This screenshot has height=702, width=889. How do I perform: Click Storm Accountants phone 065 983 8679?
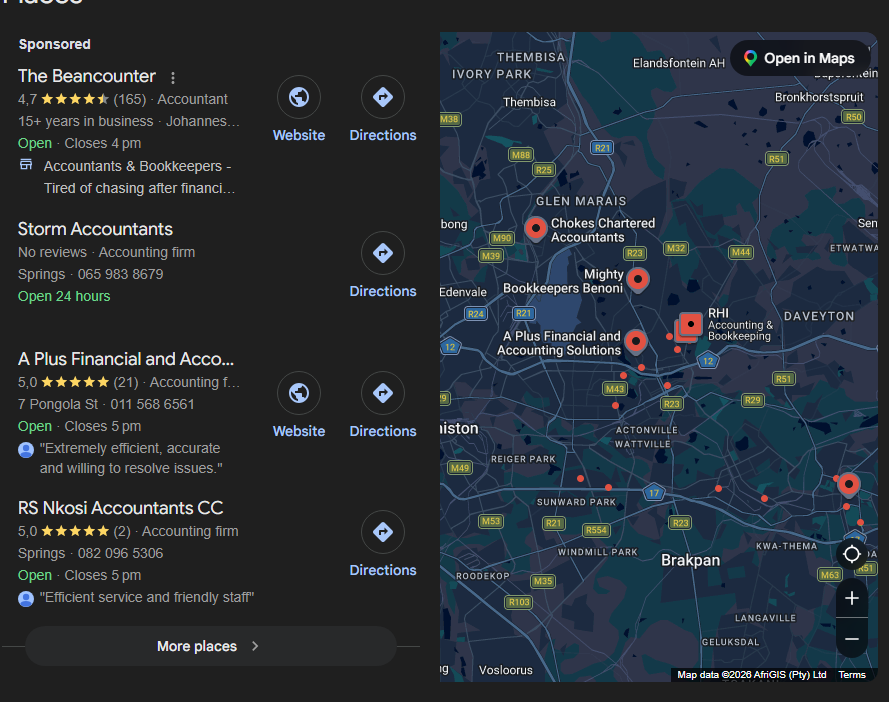(x=120, y=274)
